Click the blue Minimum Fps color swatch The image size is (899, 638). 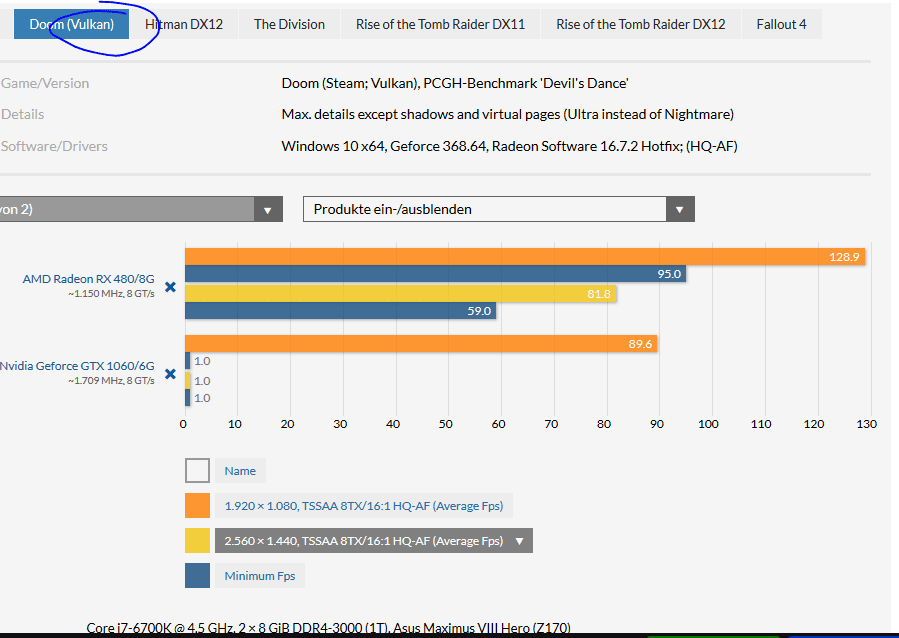[x=197, y=576]
